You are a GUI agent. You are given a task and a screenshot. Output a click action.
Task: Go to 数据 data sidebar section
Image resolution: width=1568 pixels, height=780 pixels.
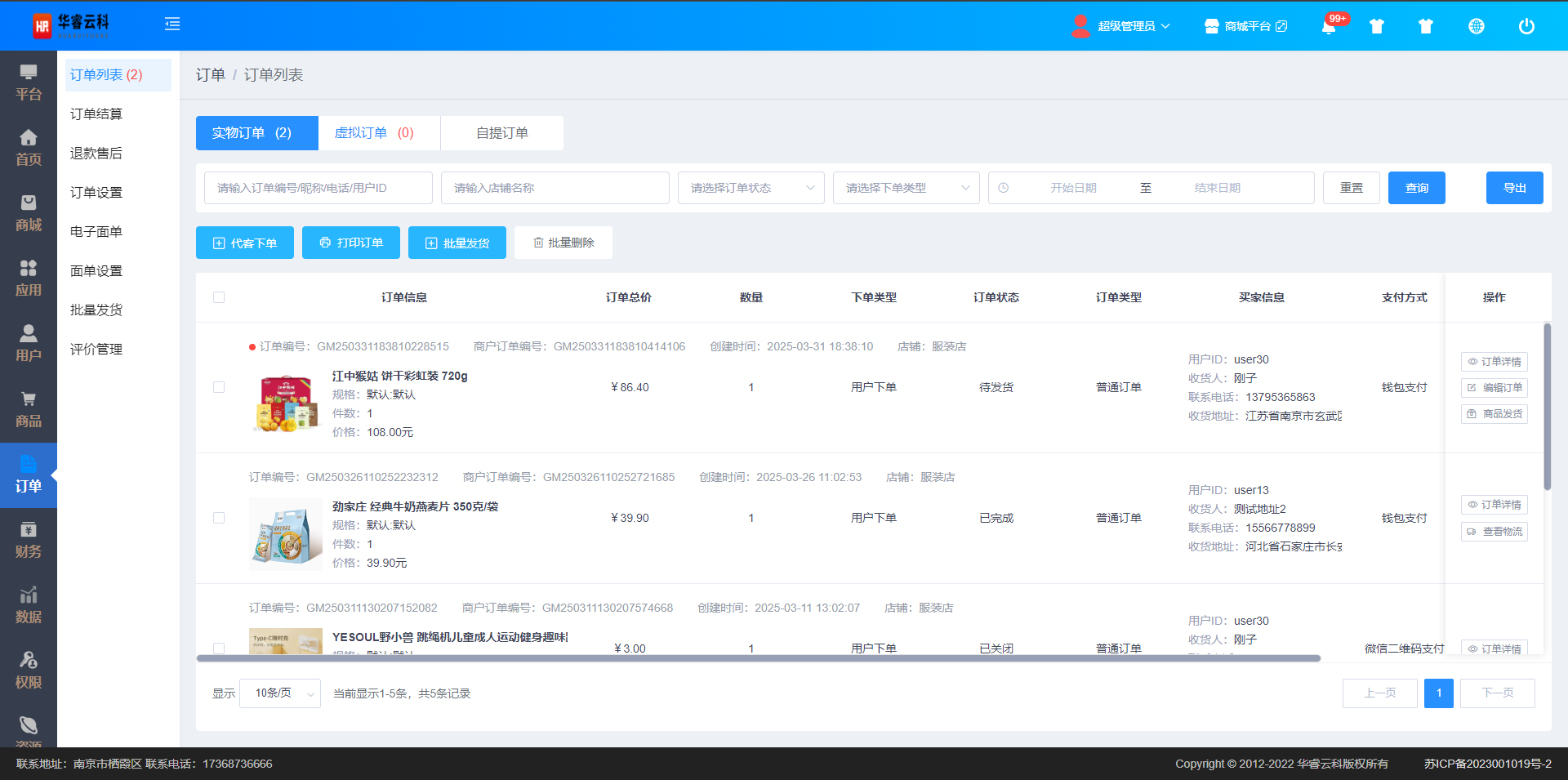point(29,606)
